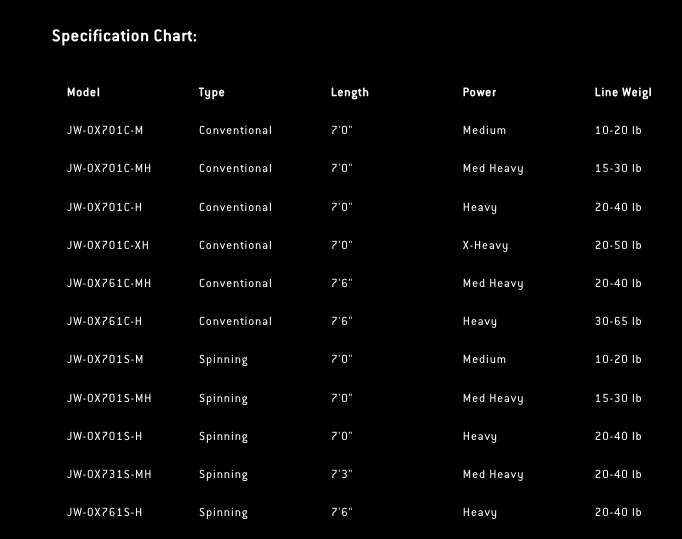Image resolution: width=682 pixels, height=539 pixels.
Task: Click the X-Heavy power value
Action: 485,245
